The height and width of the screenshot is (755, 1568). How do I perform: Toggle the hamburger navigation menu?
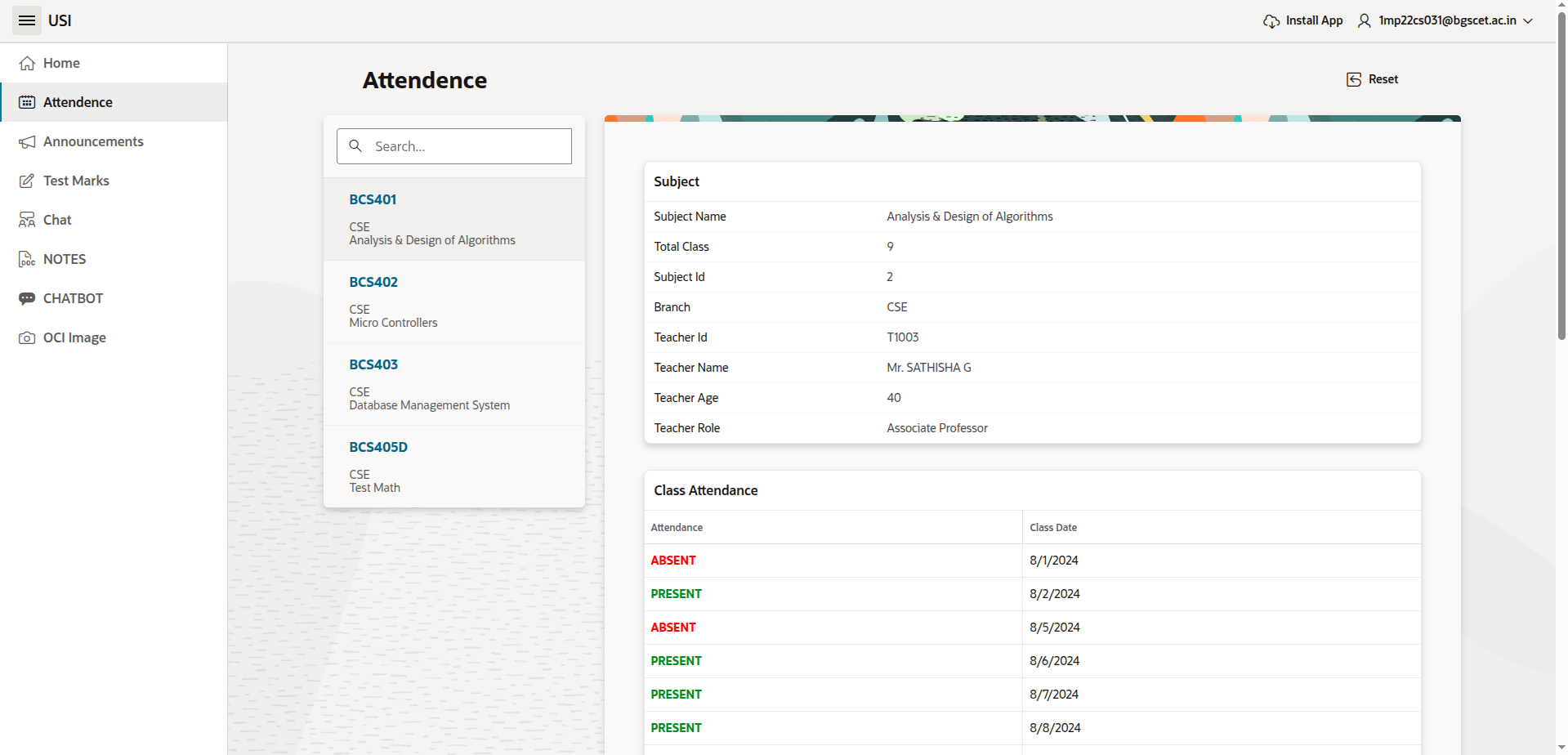[27, 20]
